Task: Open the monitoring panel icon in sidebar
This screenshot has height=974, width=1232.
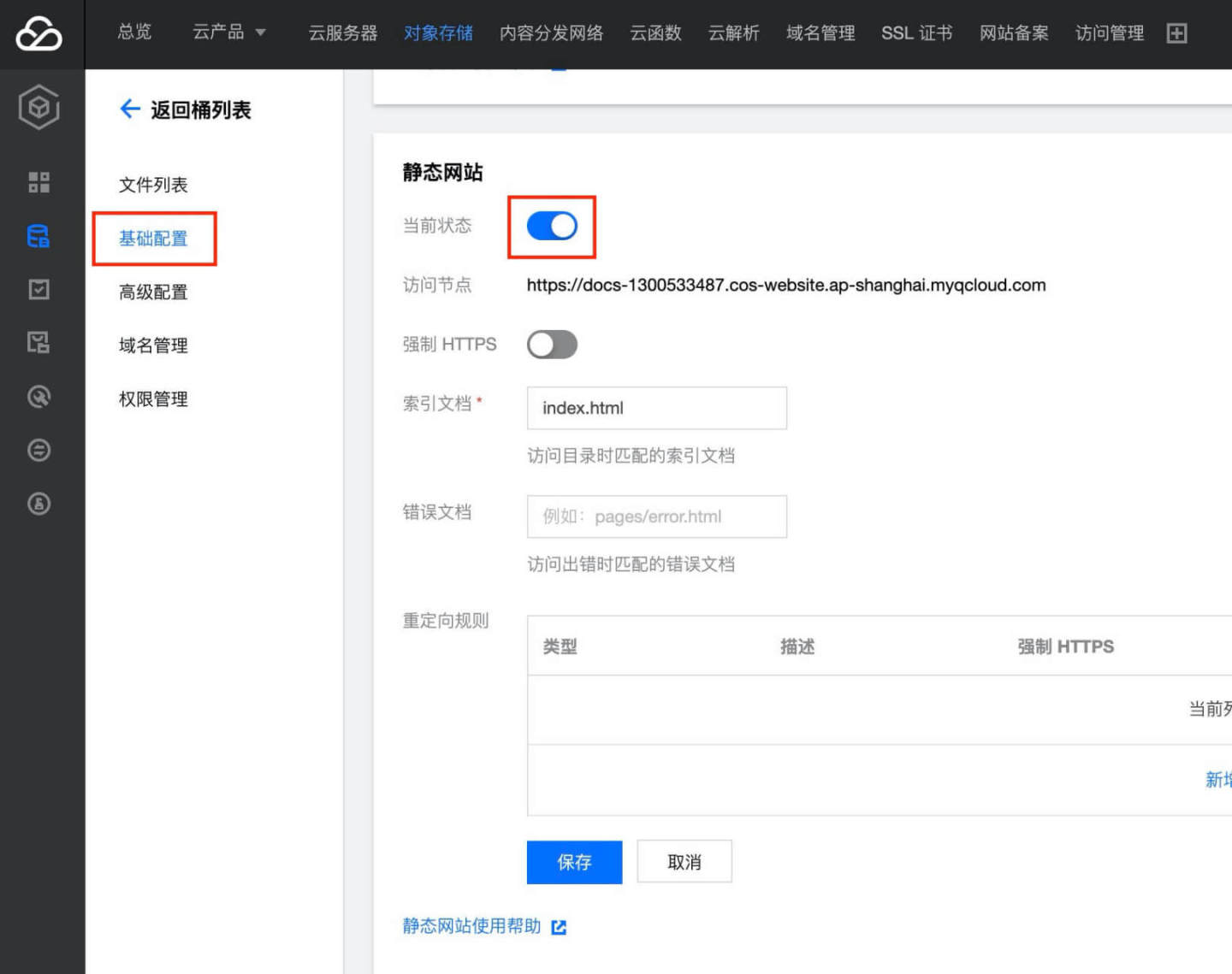Action: 38,343
